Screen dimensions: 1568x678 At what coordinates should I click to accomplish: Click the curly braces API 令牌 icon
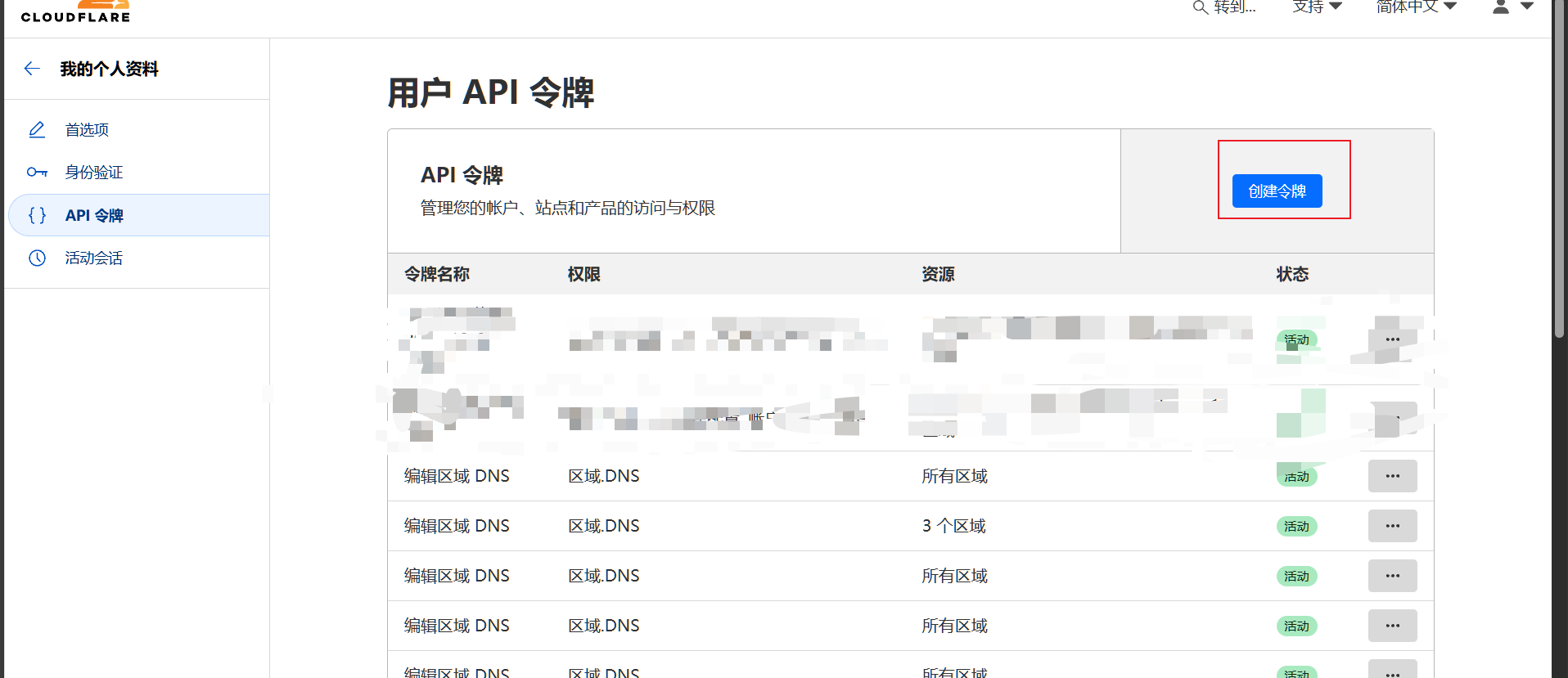point(37,215)
